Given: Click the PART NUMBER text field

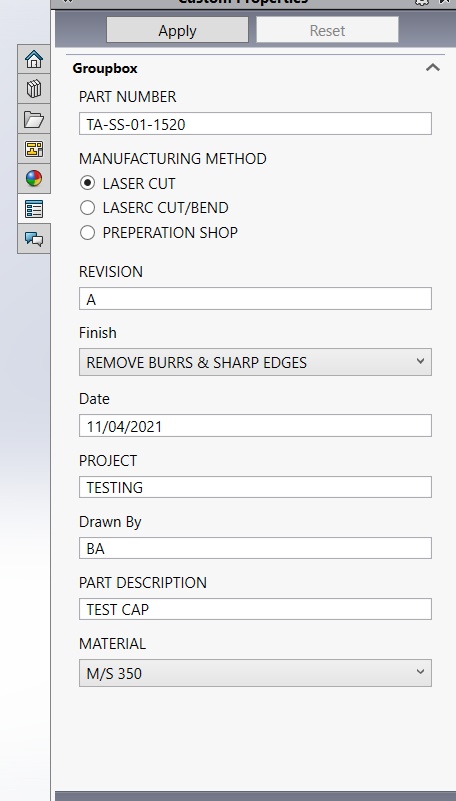Looking at the screenshot, I should [x=255, y=124].
